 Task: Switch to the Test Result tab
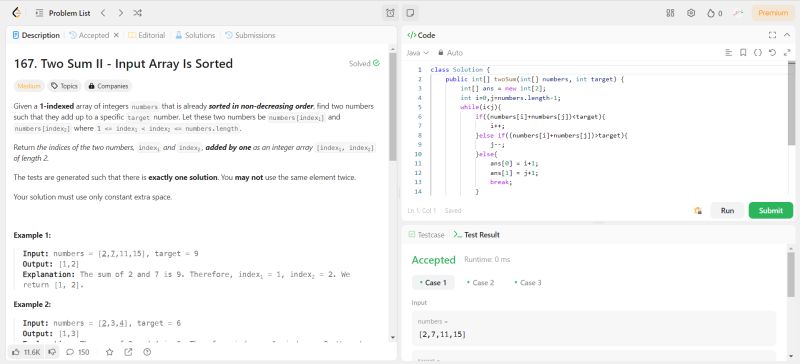477,235
